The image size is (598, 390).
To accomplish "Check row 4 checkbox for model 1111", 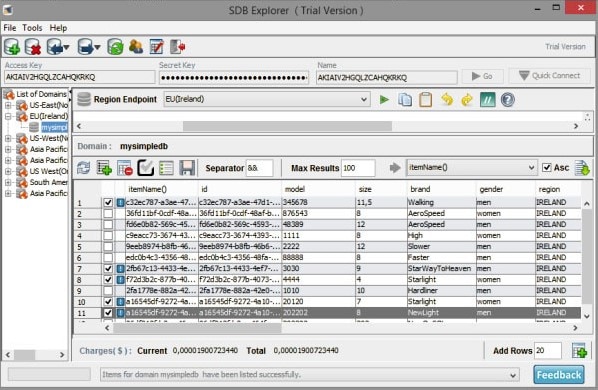I will point(108,236).
